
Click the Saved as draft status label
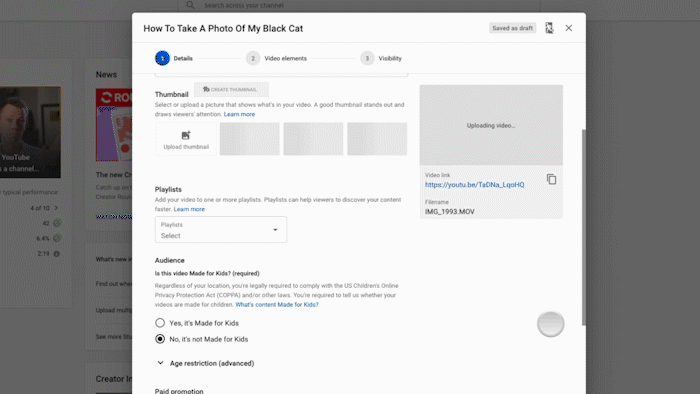[x=512, y=28]
